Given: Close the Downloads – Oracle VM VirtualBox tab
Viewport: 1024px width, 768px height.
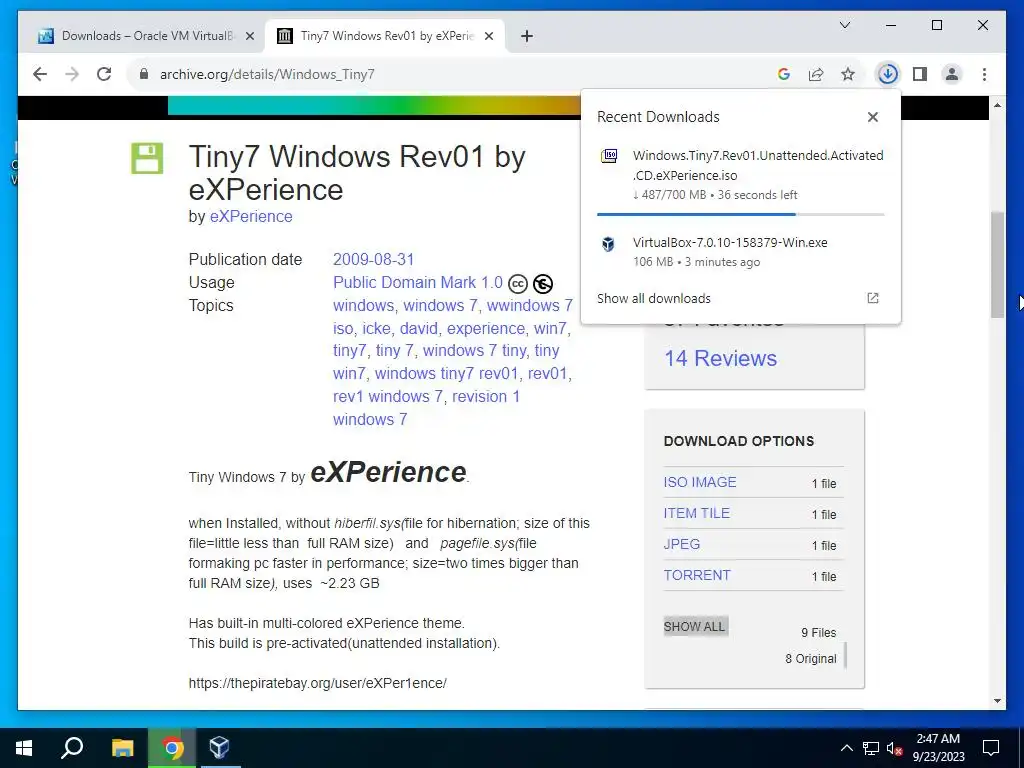Looking at the screenshot, I should click(249, 36).
